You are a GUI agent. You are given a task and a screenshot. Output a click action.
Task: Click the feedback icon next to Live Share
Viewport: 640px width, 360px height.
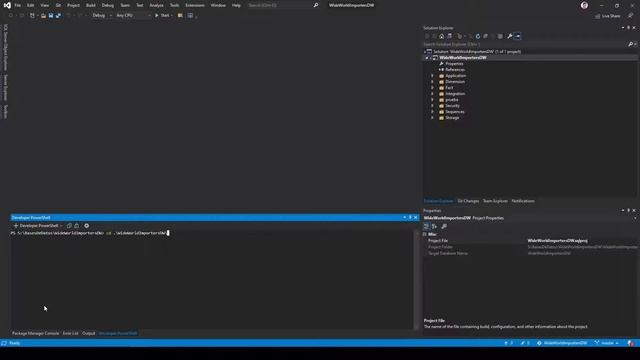630,16
